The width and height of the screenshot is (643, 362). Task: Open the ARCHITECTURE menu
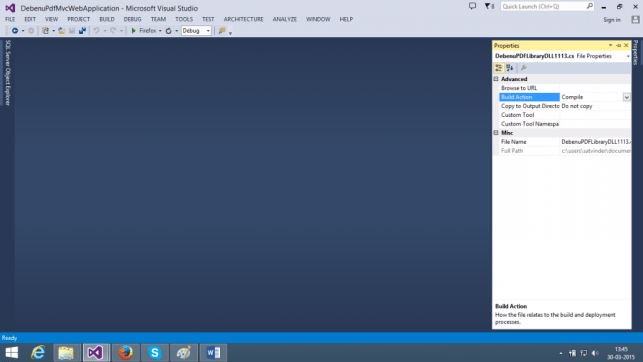(x=243, y=19)
